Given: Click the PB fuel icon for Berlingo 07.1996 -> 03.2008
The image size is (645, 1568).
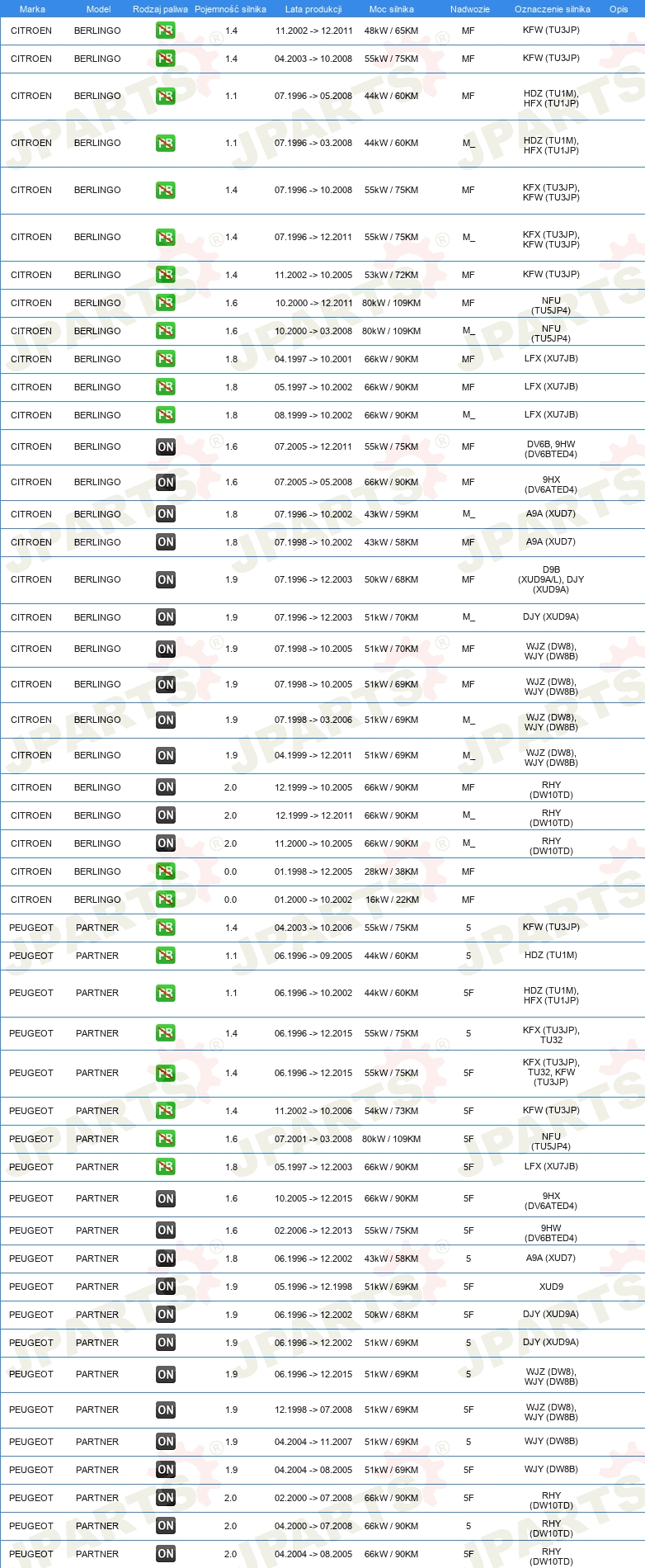Looking at the screenshot, I should click(x=166, y=143).
